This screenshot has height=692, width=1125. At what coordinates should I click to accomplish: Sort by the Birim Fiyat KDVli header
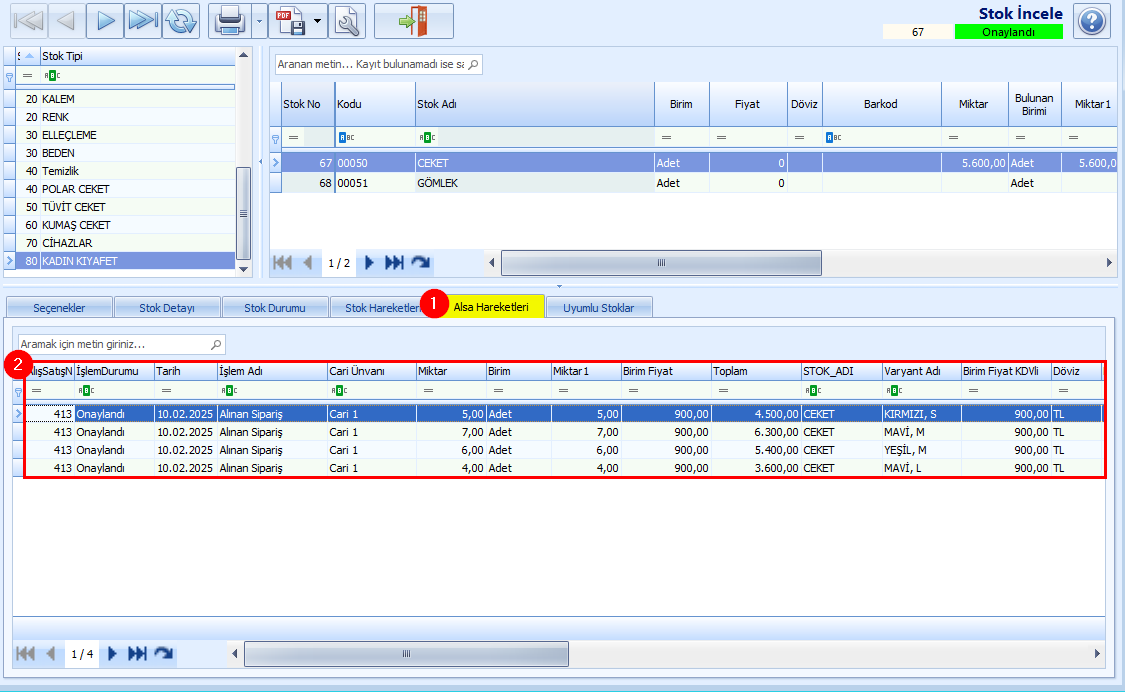click(x=1006, y=371)
